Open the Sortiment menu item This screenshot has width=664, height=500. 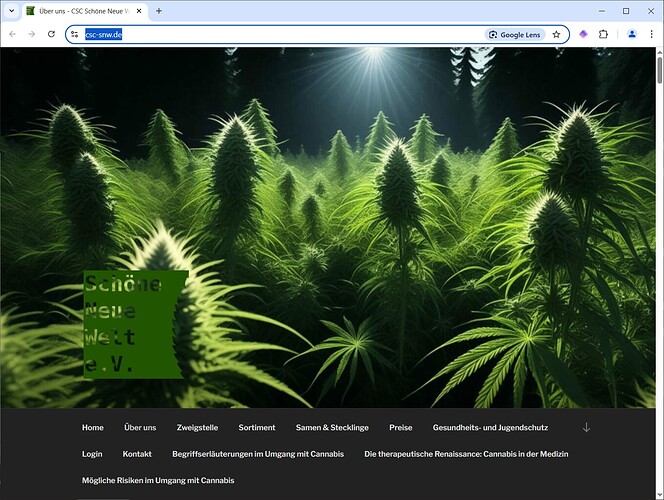click(x=257, y=428)
